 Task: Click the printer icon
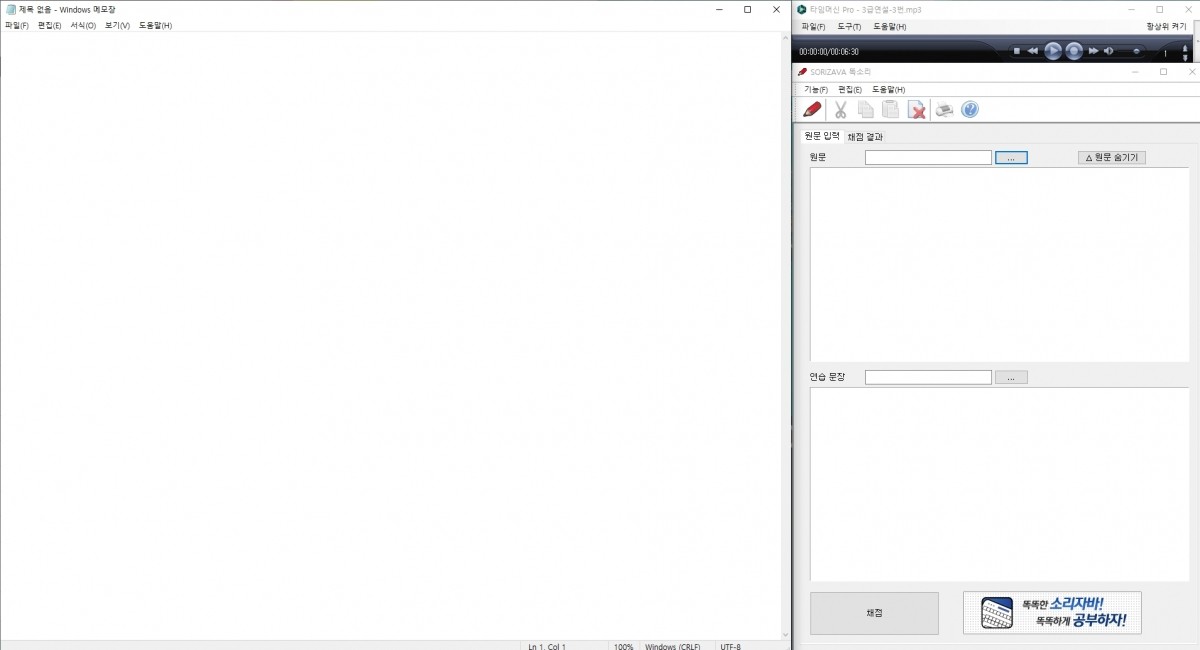944,110
